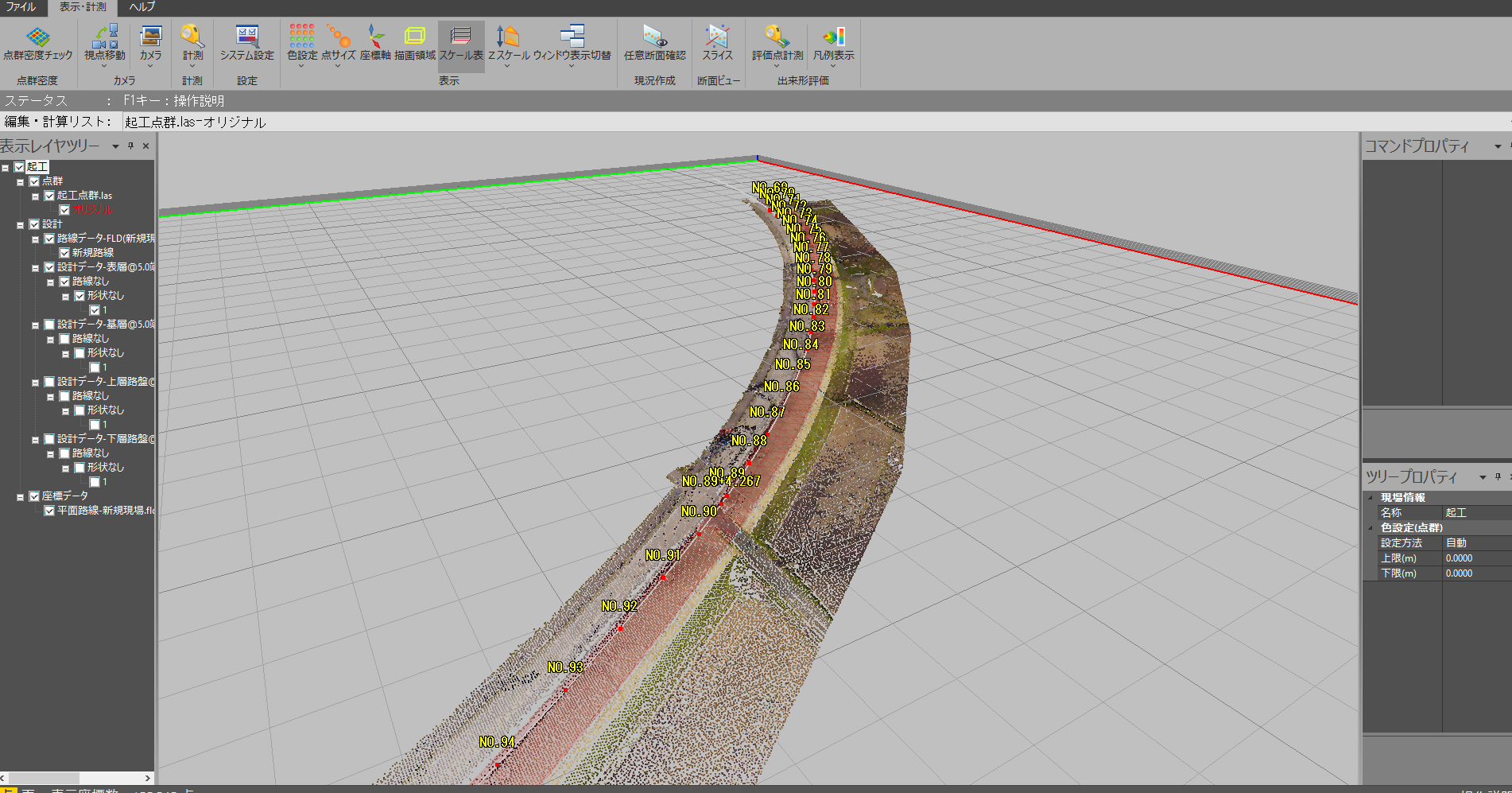Collapse the 設計 tree node
Viewport: 1512px width, 793px height.
click(20, 225)
